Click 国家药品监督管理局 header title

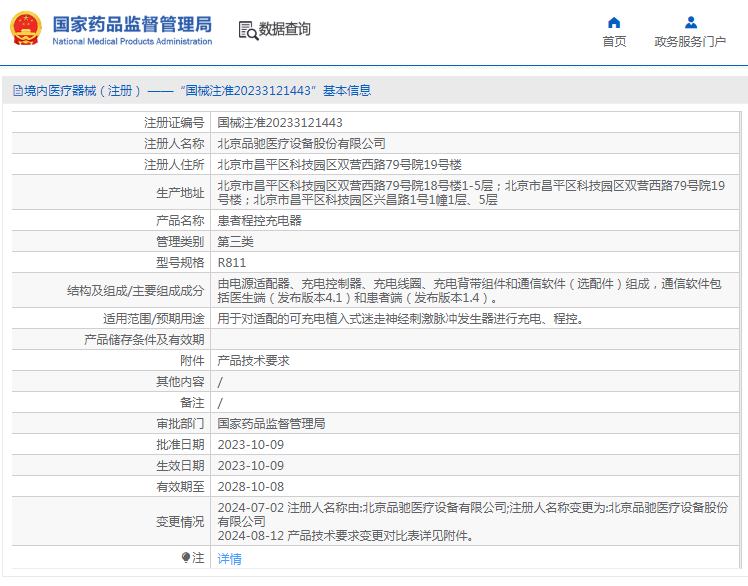(132, 24)
